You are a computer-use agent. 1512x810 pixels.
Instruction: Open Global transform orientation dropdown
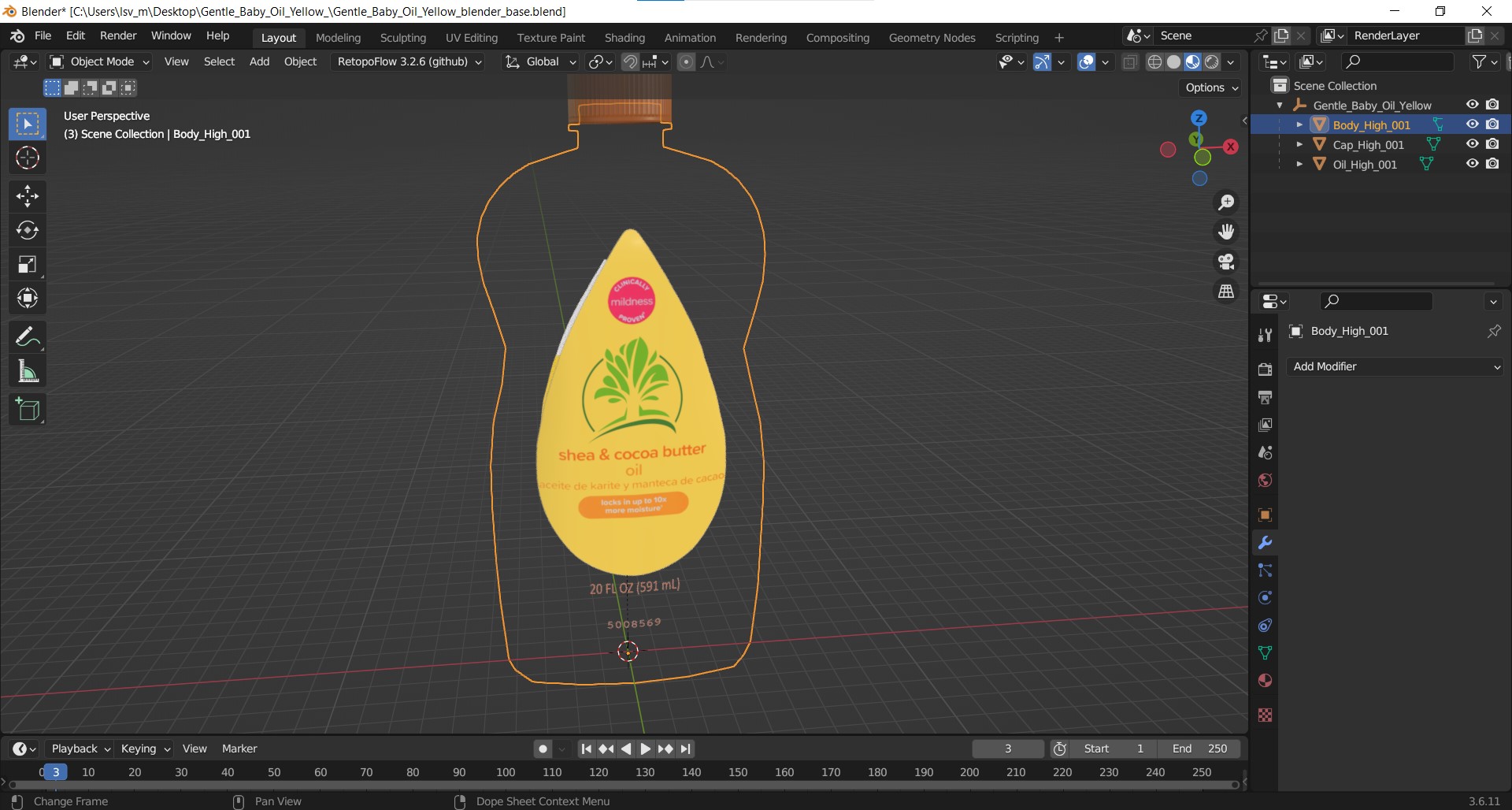tap(541, 61)
